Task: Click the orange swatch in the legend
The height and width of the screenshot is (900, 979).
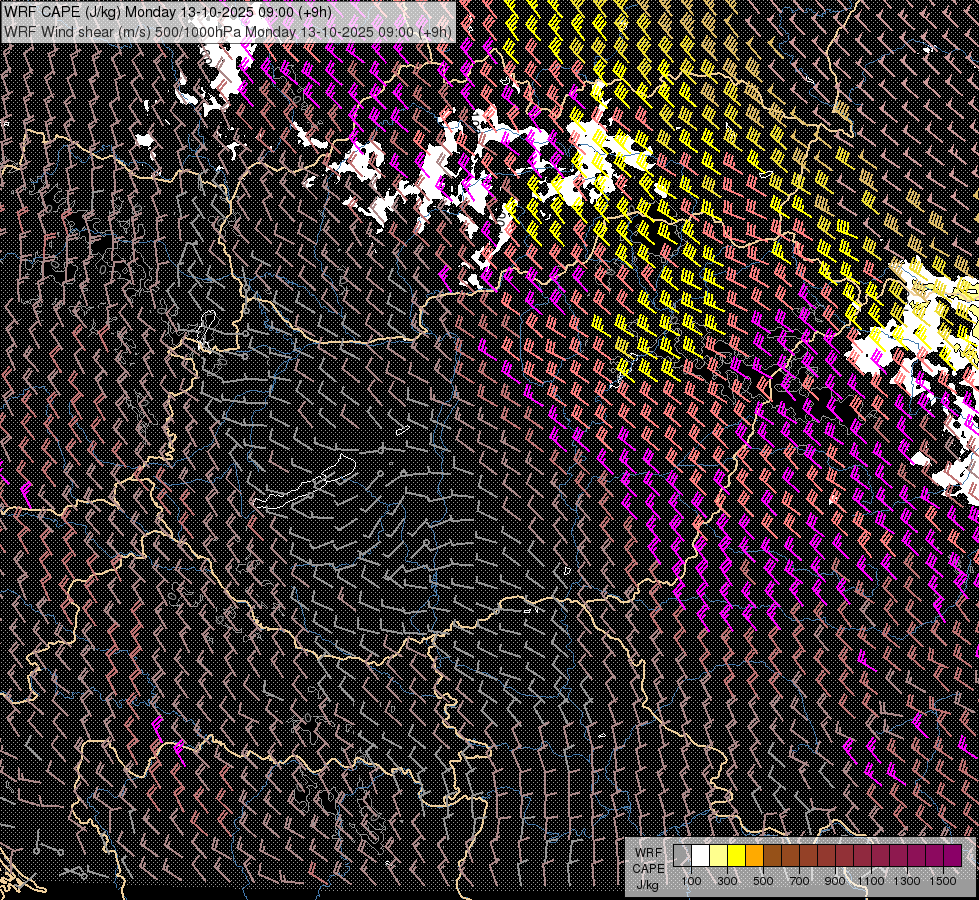Action: (x=754, y=855)
